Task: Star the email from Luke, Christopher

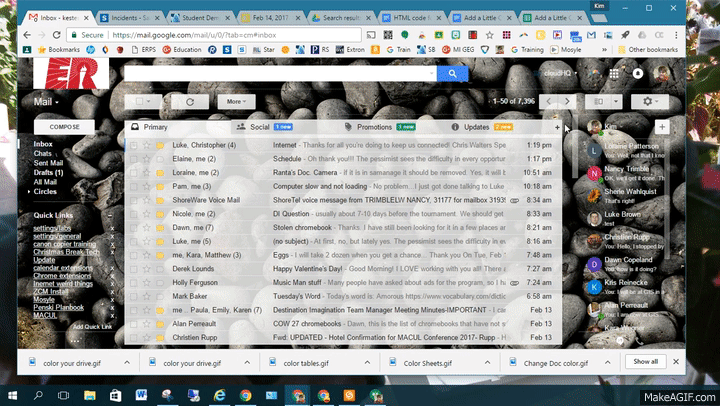Action: coord(148,145)
